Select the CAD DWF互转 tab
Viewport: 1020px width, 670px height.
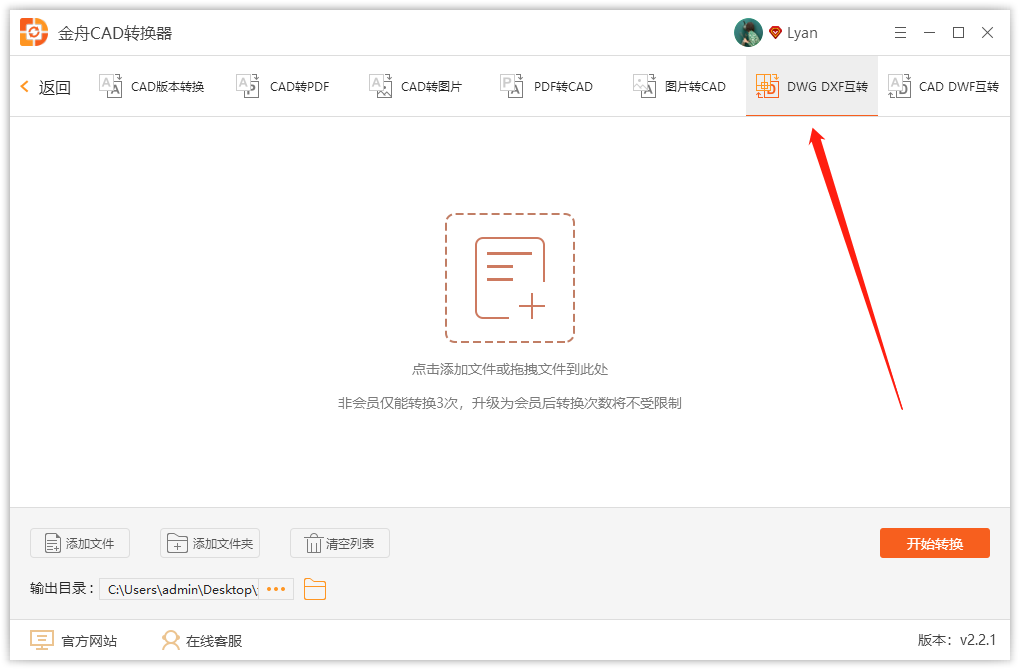[x=944, y=87]
